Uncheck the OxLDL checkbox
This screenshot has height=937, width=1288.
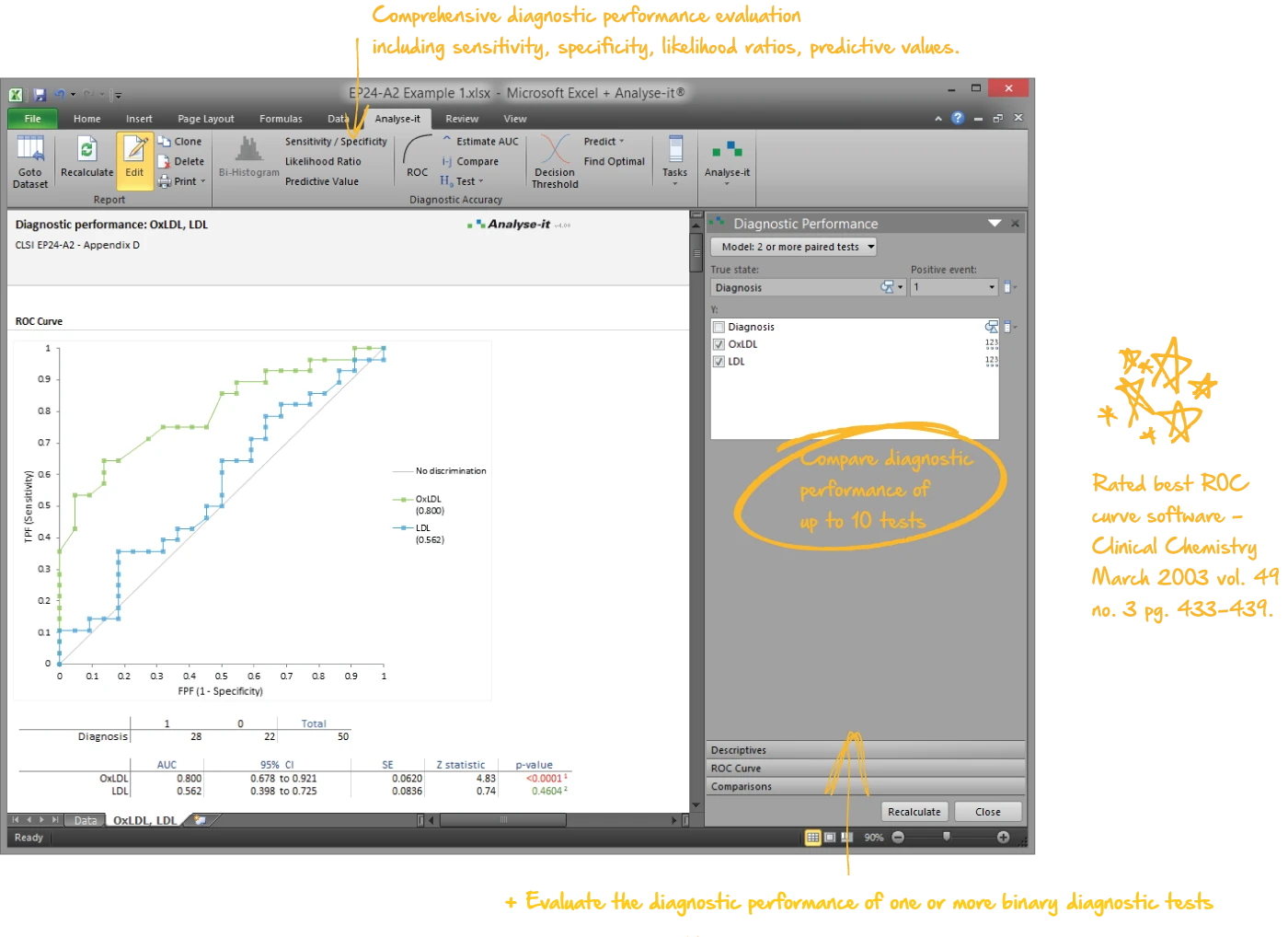tap(719, 344)
